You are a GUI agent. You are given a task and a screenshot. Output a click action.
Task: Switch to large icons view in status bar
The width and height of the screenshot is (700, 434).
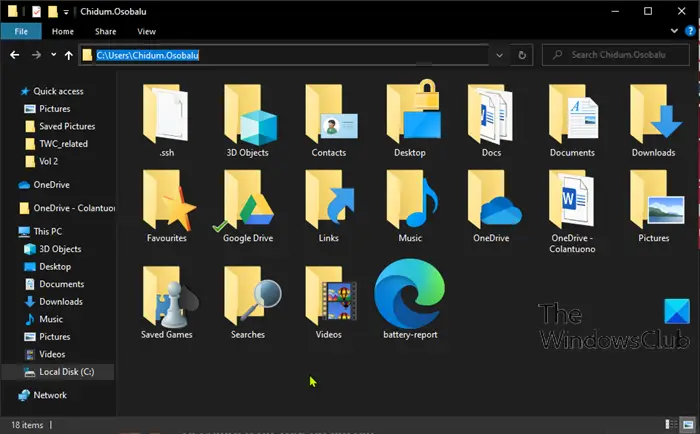[686, 426]
